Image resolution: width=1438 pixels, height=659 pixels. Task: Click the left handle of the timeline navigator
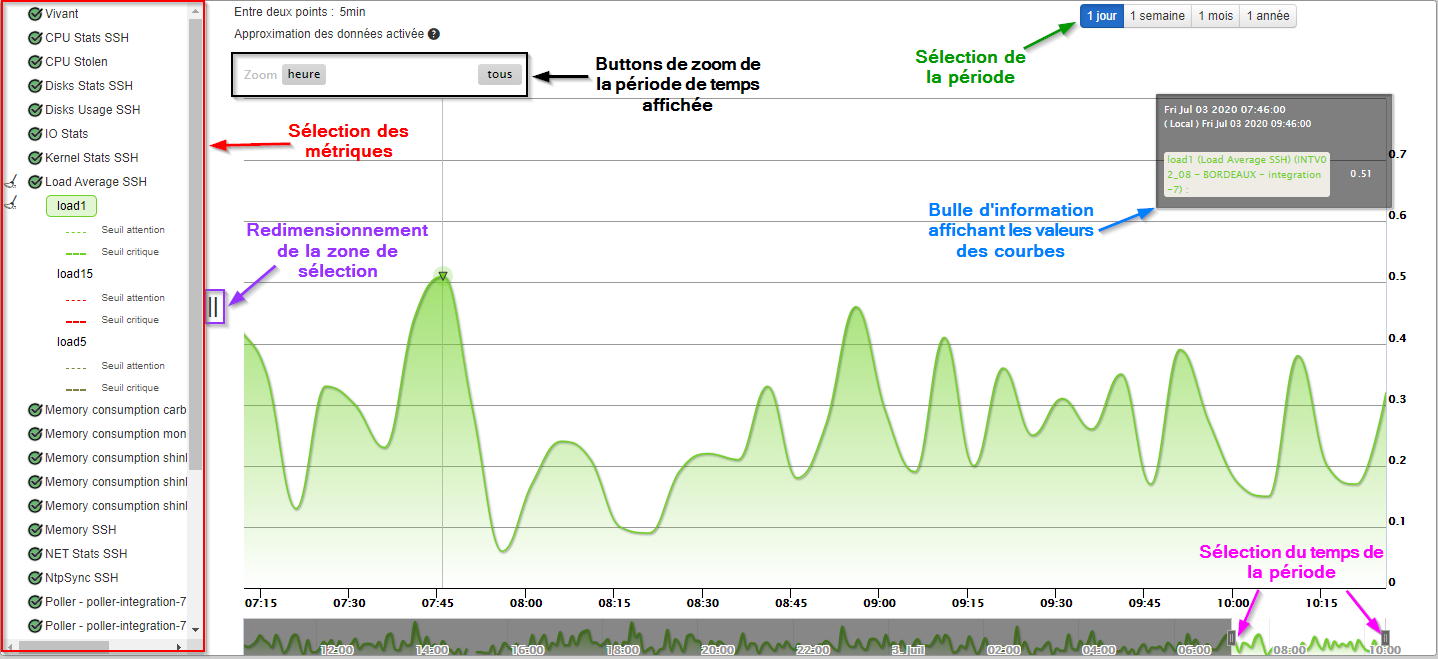(1232, 637)
